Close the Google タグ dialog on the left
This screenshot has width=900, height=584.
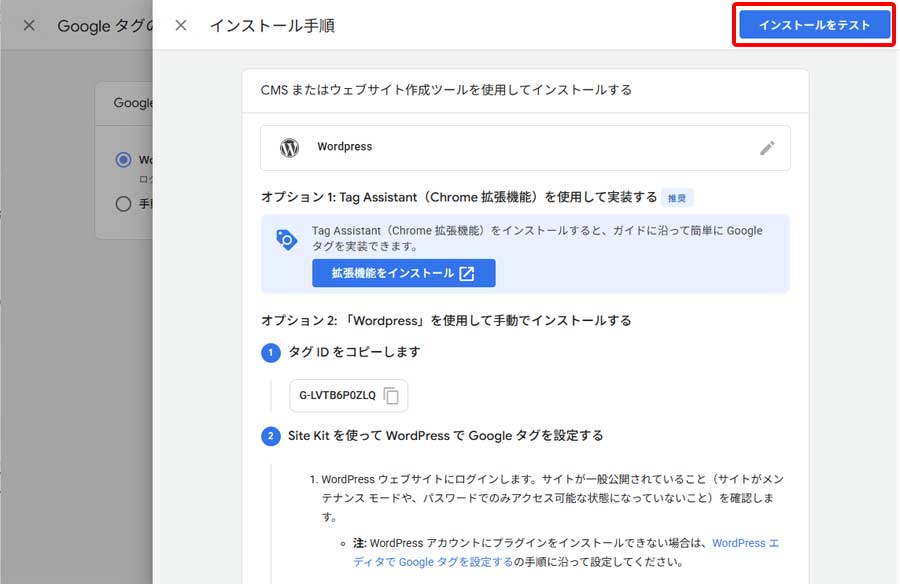29,27
